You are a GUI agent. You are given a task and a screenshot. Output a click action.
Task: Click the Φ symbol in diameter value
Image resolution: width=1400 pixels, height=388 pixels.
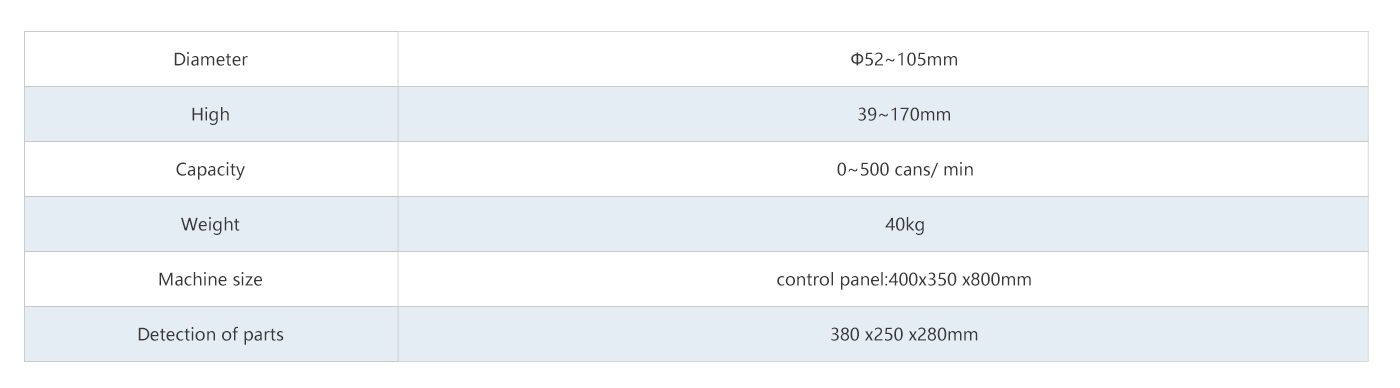pyautogui.click(x=856, y=60)
